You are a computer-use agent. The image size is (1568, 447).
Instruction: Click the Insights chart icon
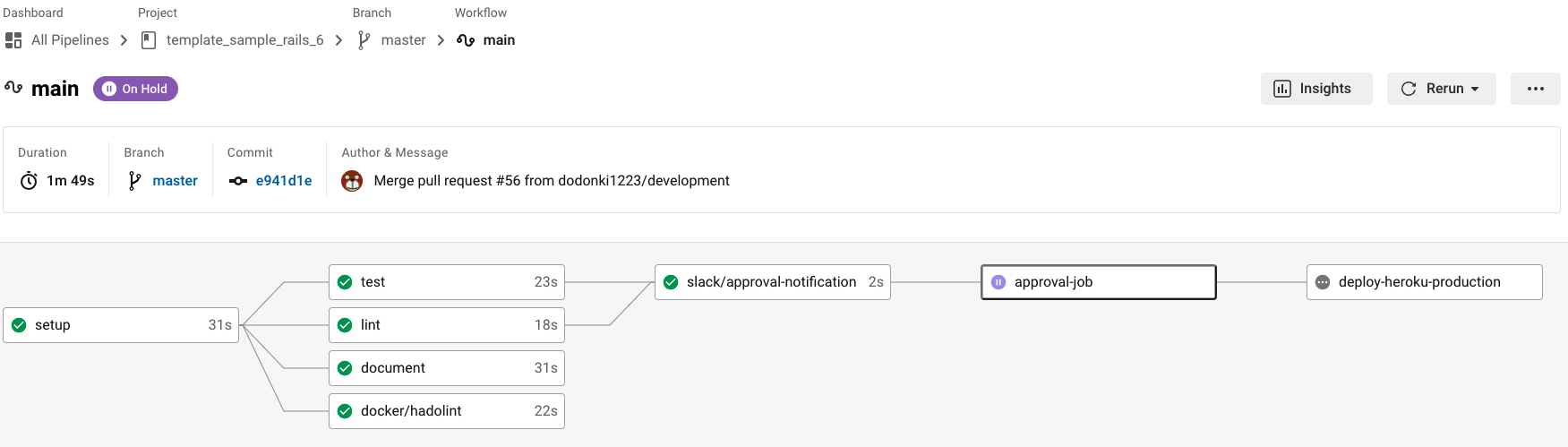click(x=1282, y=89)
